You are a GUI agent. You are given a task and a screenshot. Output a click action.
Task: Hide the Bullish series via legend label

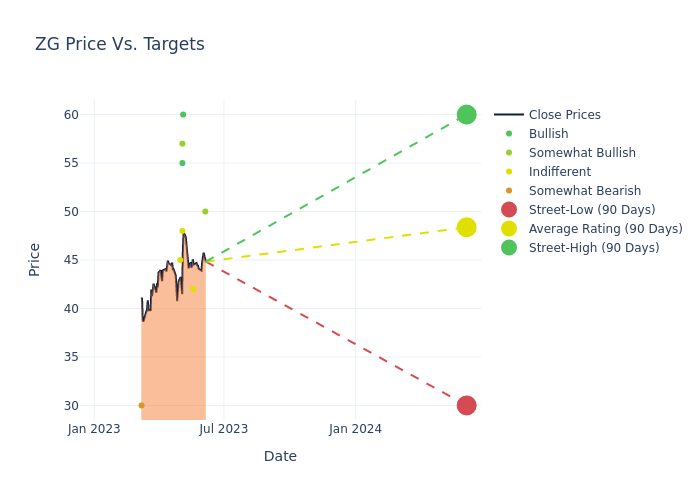click(548, 134)
